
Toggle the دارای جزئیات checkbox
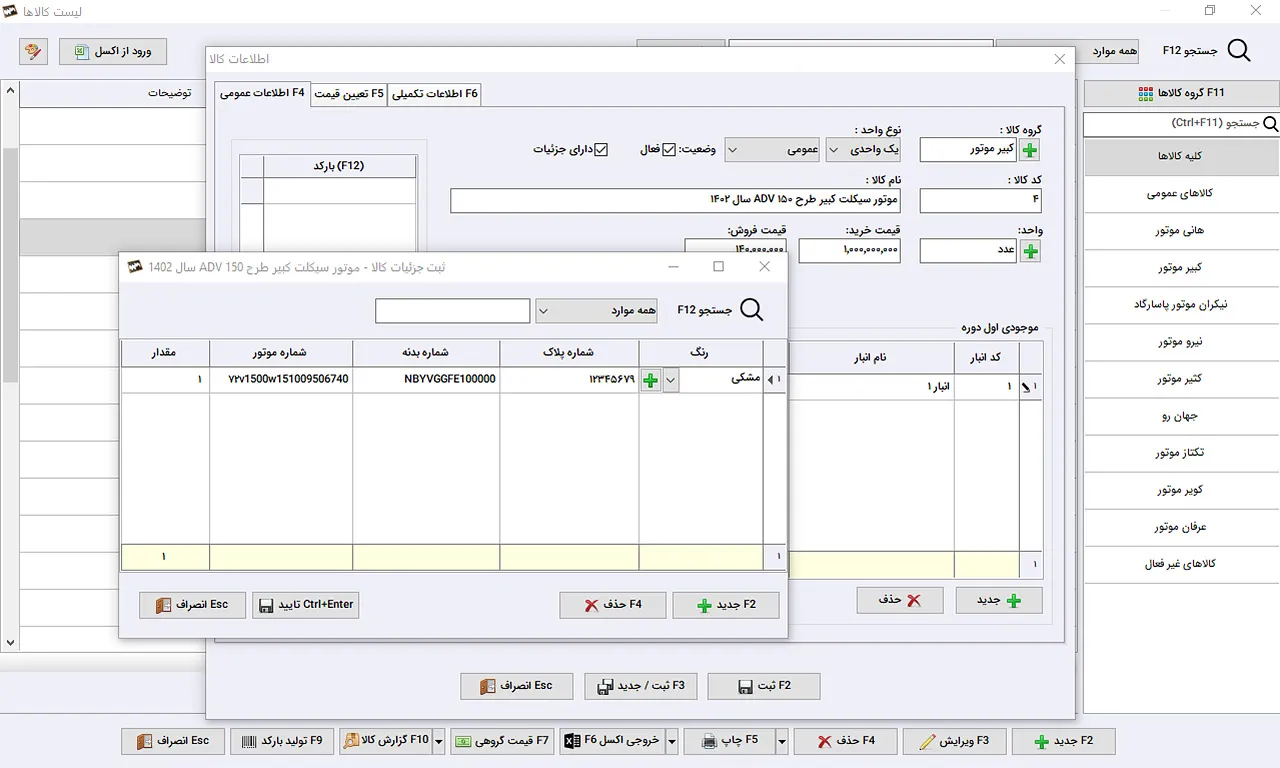click(601, 150)
